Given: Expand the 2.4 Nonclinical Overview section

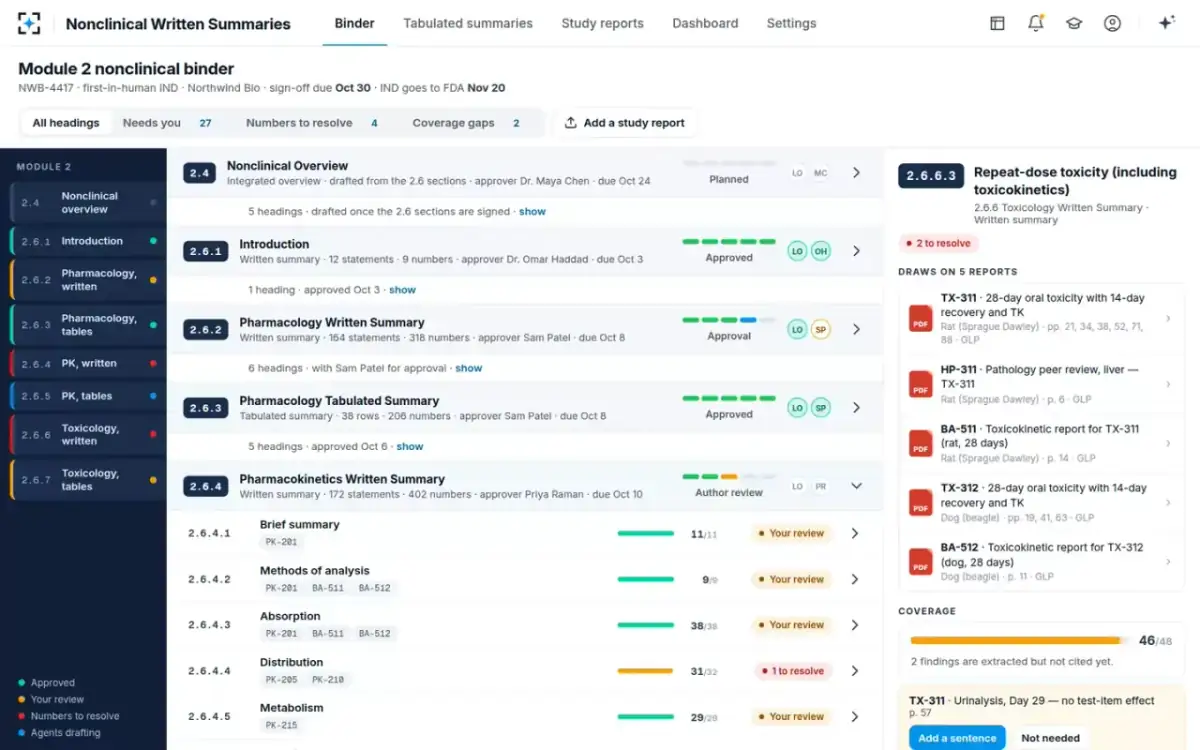Looking at the screenshot, I should click(x=856, y=173).
